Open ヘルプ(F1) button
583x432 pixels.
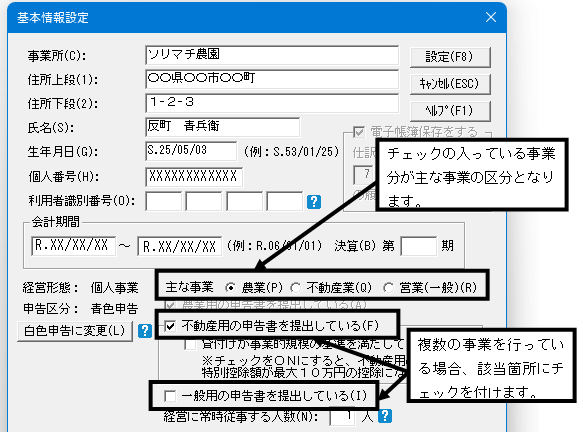click(x=450, y=111)
